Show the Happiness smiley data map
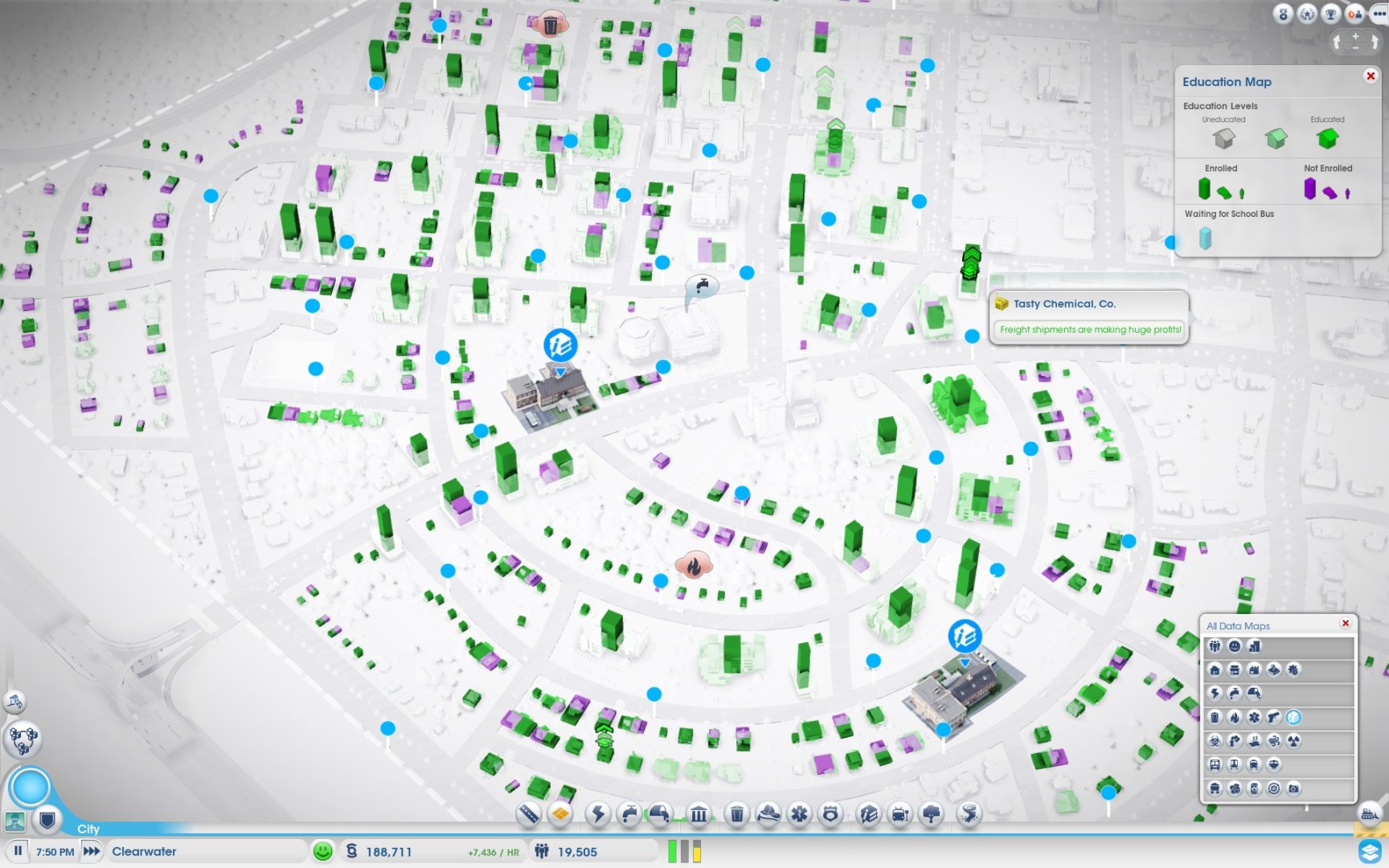This screenshot has width=1389, height=868. click(x=1235, y=645)
